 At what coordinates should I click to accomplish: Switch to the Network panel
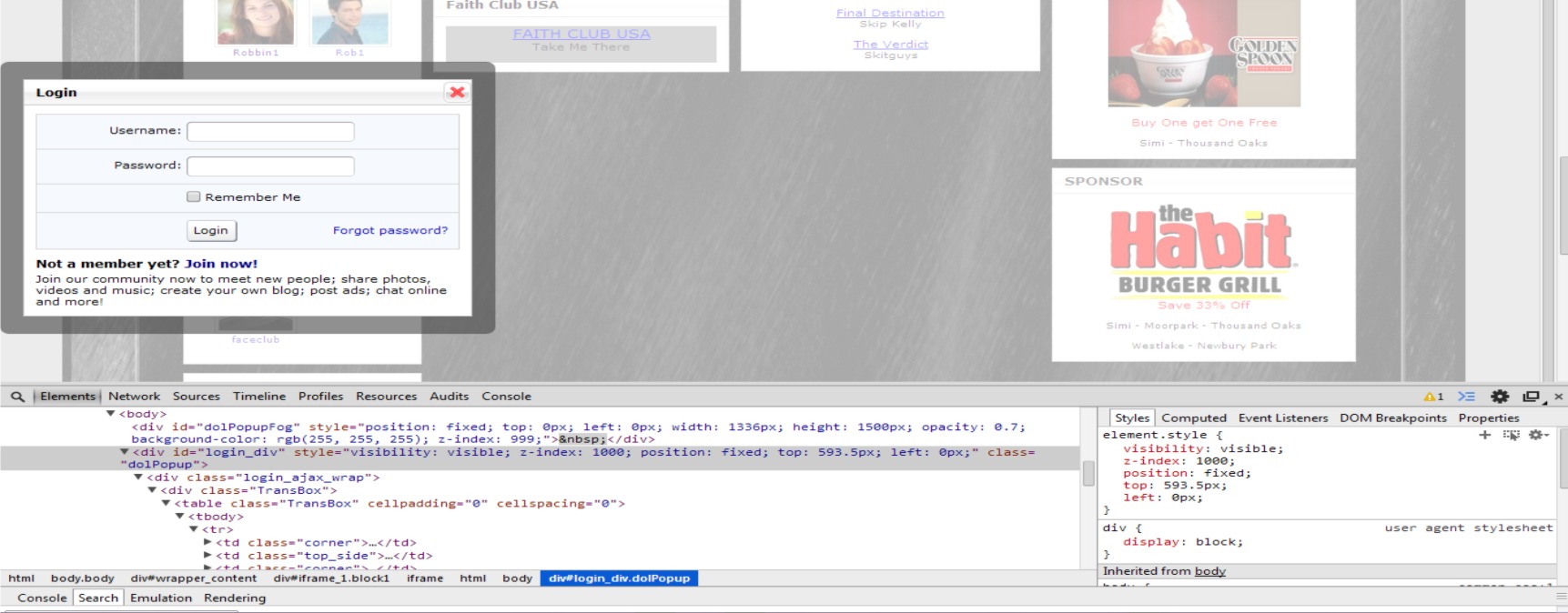coord(134,397)
